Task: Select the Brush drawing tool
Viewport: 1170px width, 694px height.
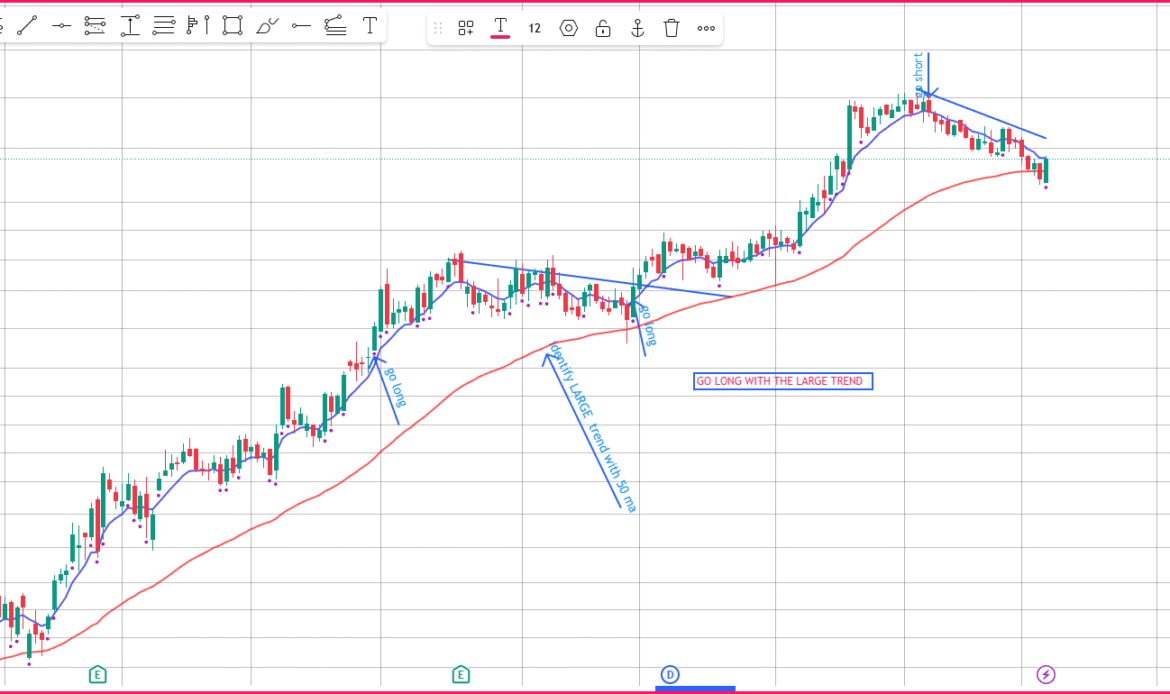Action: (x=267, y=26)
